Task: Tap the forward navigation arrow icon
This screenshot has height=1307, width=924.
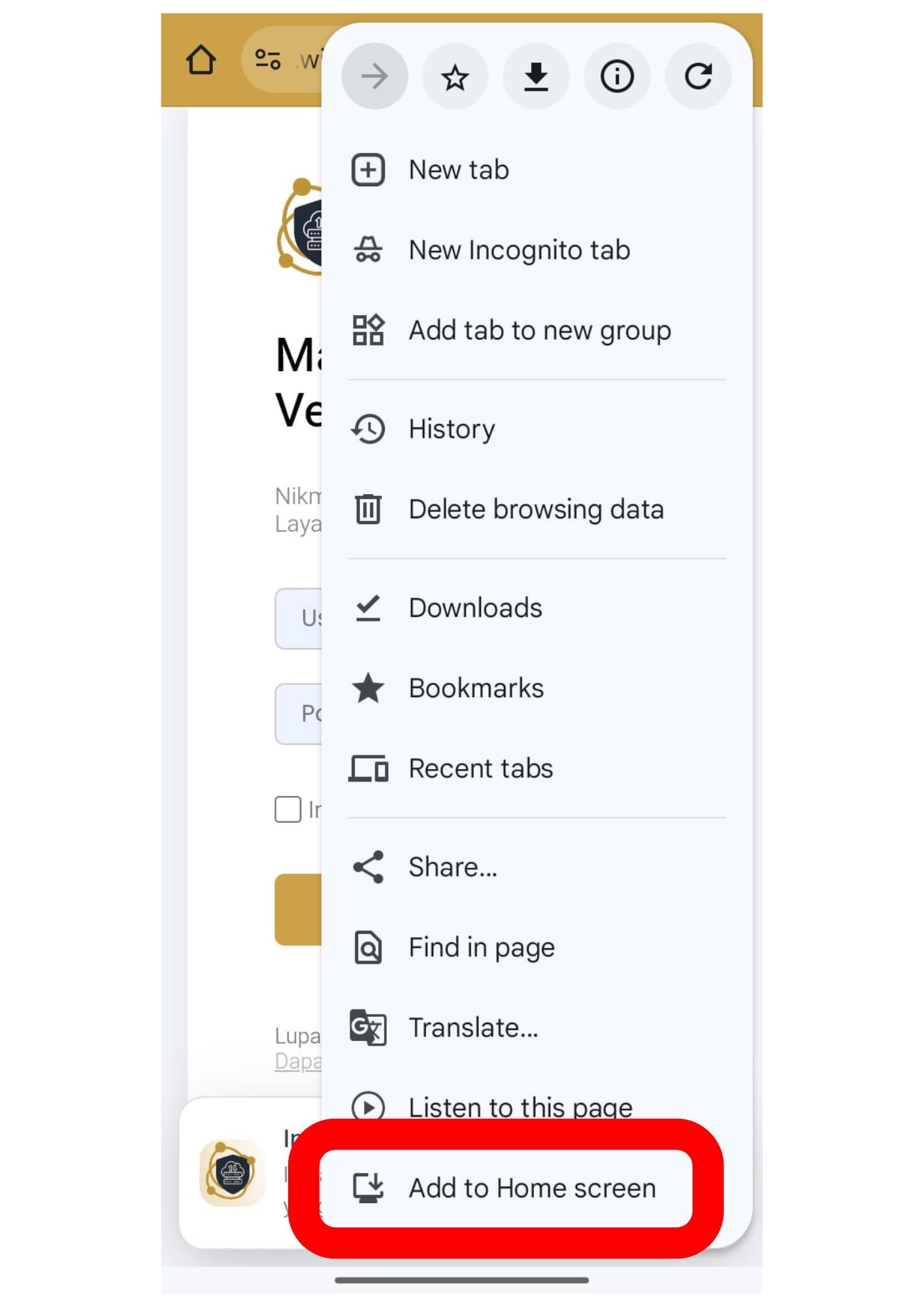Action: (374, 77)
